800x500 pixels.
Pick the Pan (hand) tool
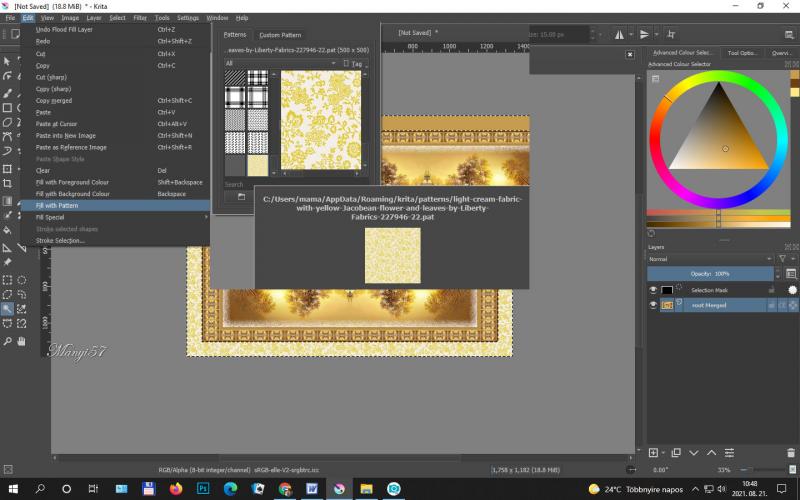point(21,341)
